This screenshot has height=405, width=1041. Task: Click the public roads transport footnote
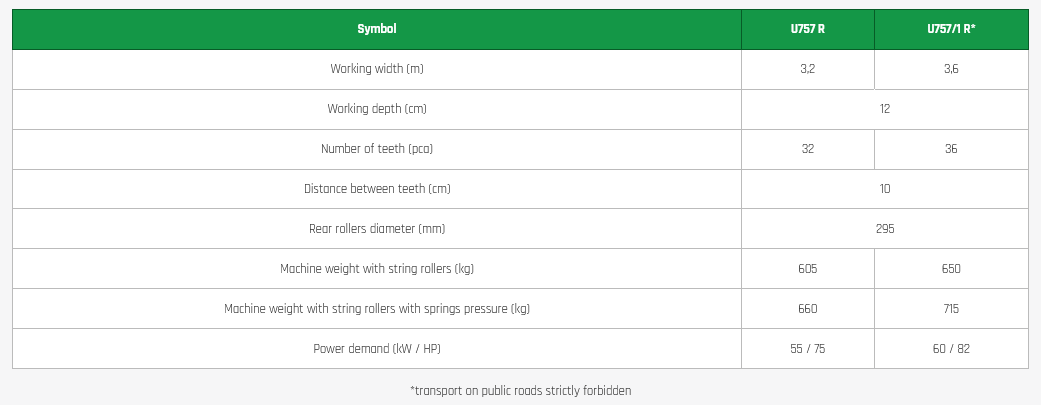coord(520,391)
